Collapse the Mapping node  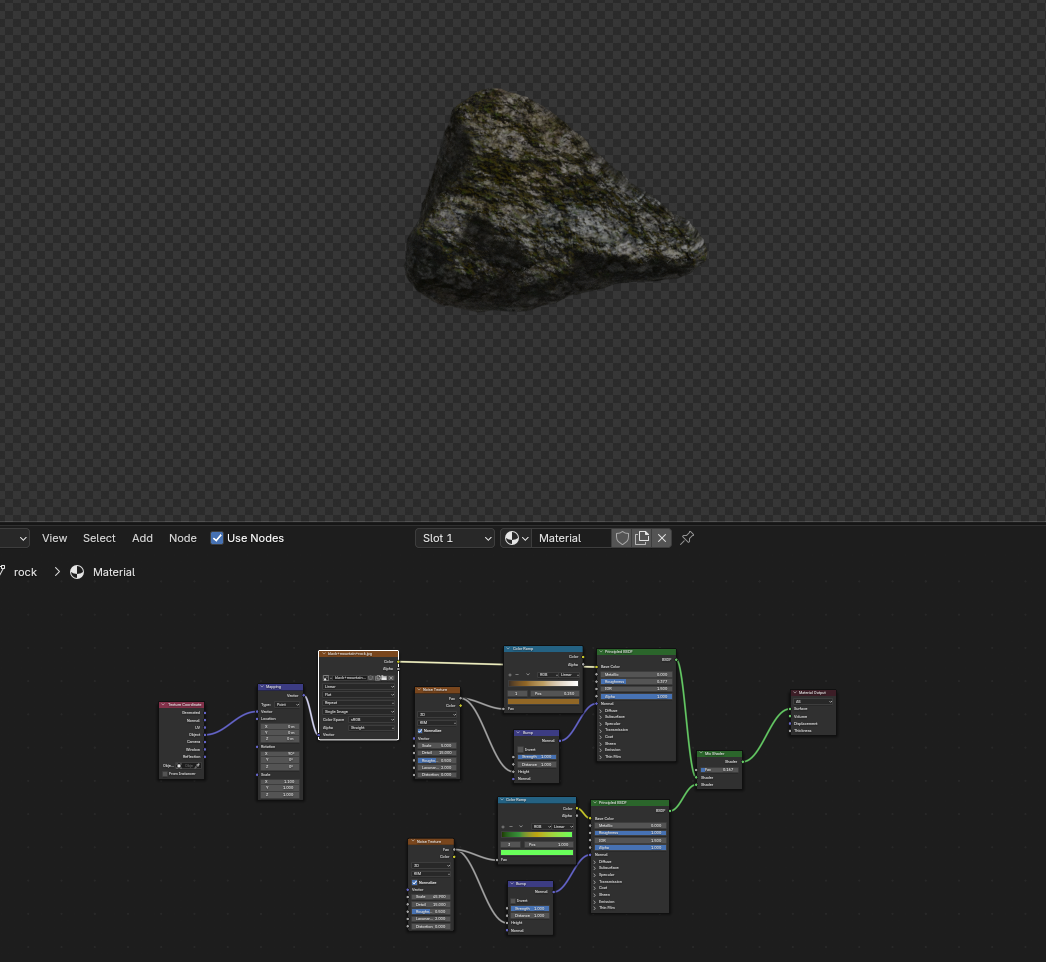coord(262,686)
